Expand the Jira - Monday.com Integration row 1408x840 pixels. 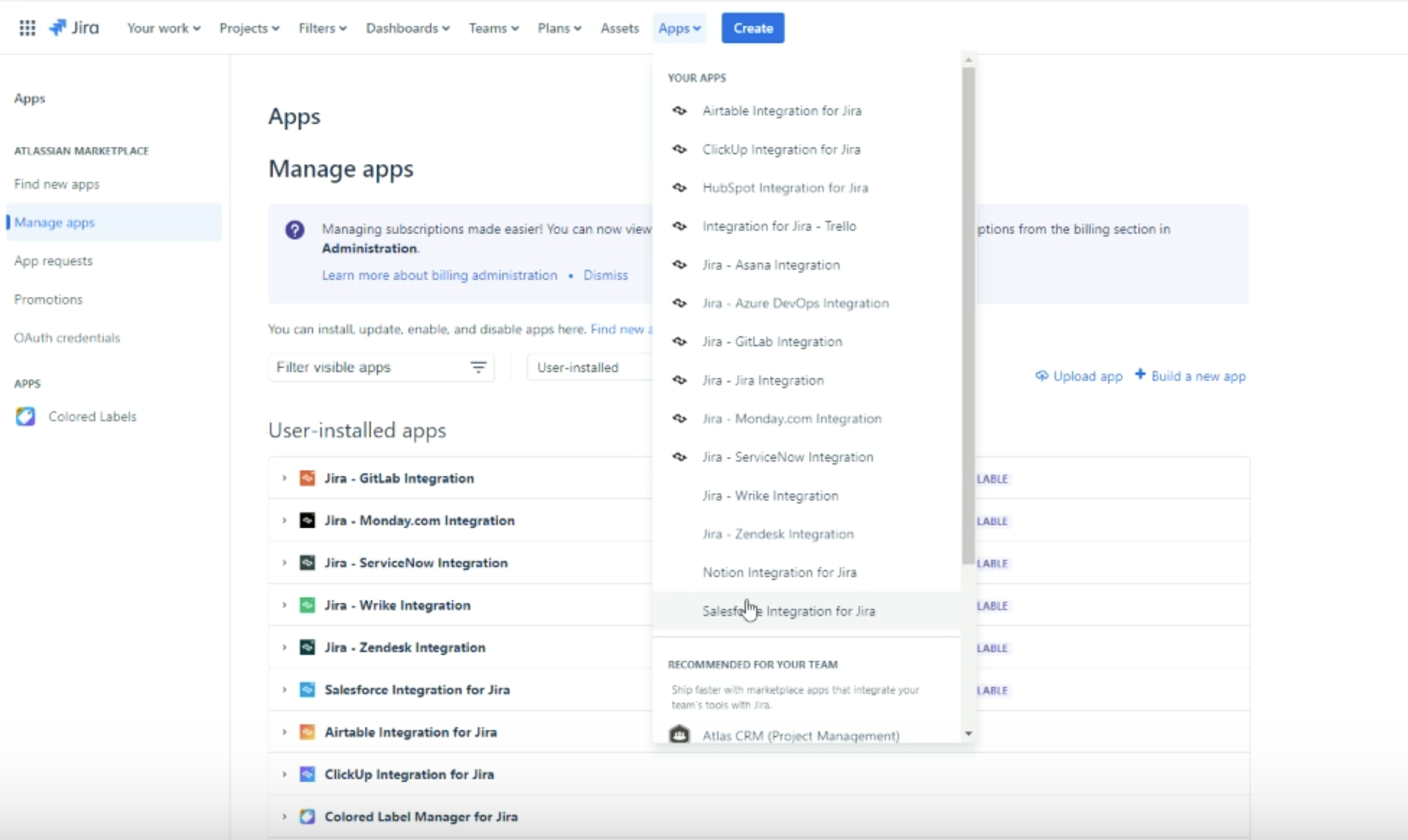(284, 521)
